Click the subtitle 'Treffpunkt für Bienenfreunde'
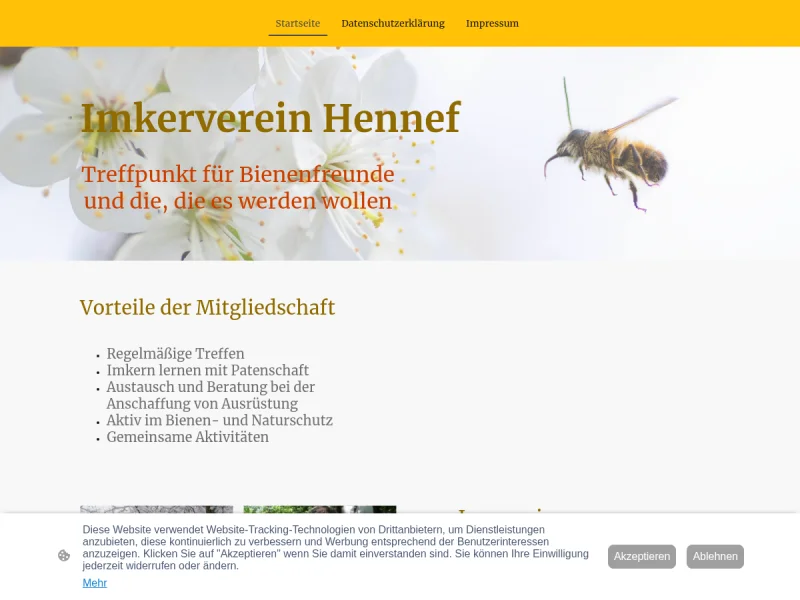800x600 pixels. (238, 175)
